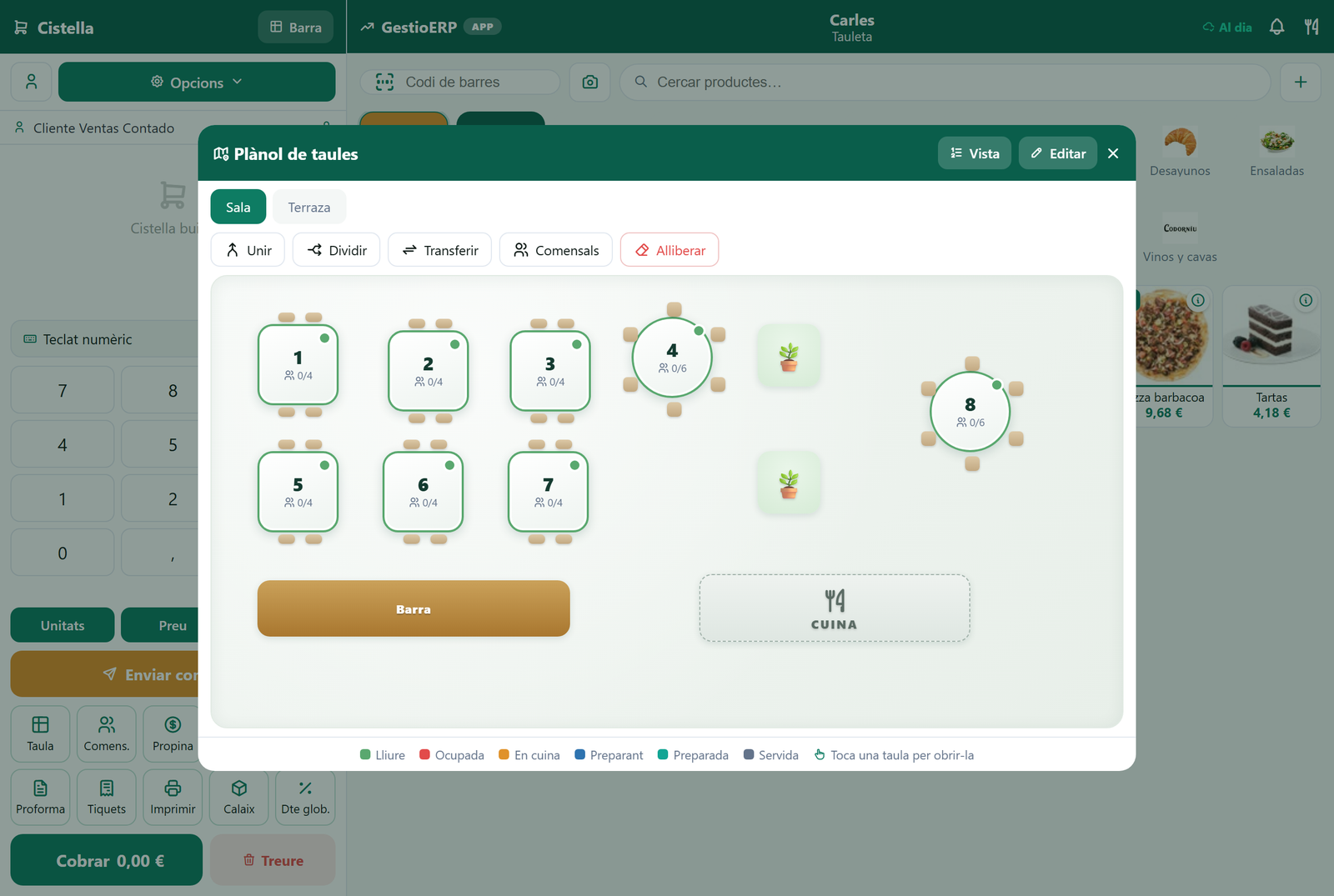Click Cliente Ventas Contado row

pyautogui.click(x=104, y=128)
